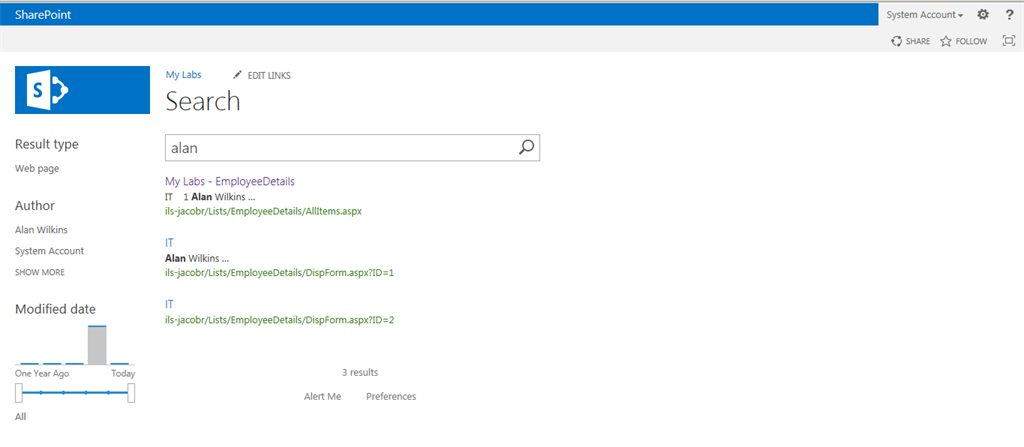Follow this site with the FOLLOW star

click(x=964, y=41)
